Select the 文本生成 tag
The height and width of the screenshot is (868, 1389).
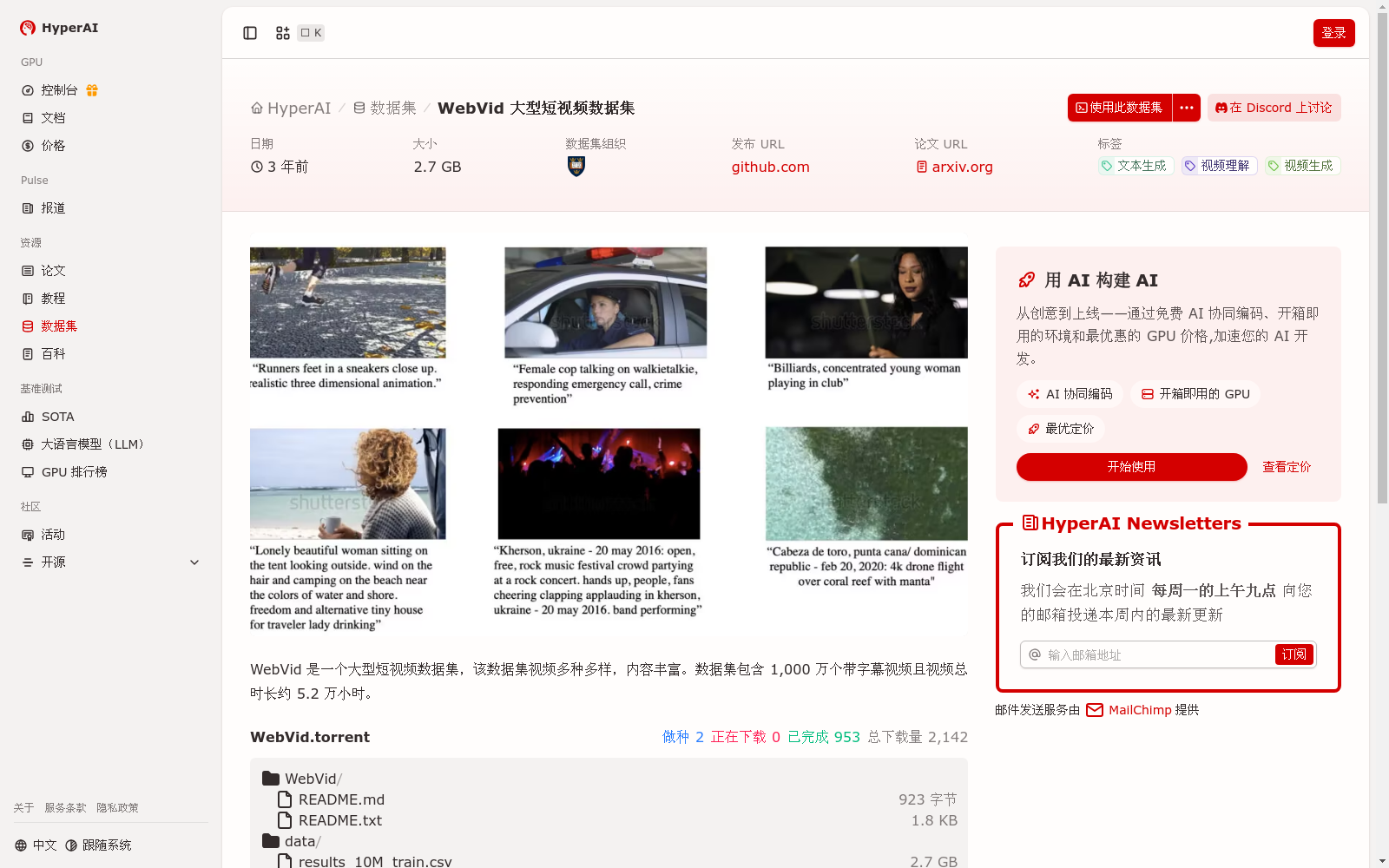pyautogui.click(x=1136, y=166)
